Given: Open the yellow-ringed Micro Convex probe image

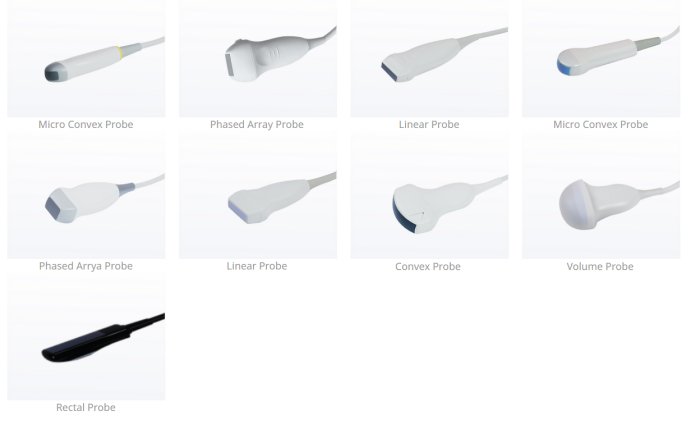Looking at the screenshot, I should coord(86,58).
